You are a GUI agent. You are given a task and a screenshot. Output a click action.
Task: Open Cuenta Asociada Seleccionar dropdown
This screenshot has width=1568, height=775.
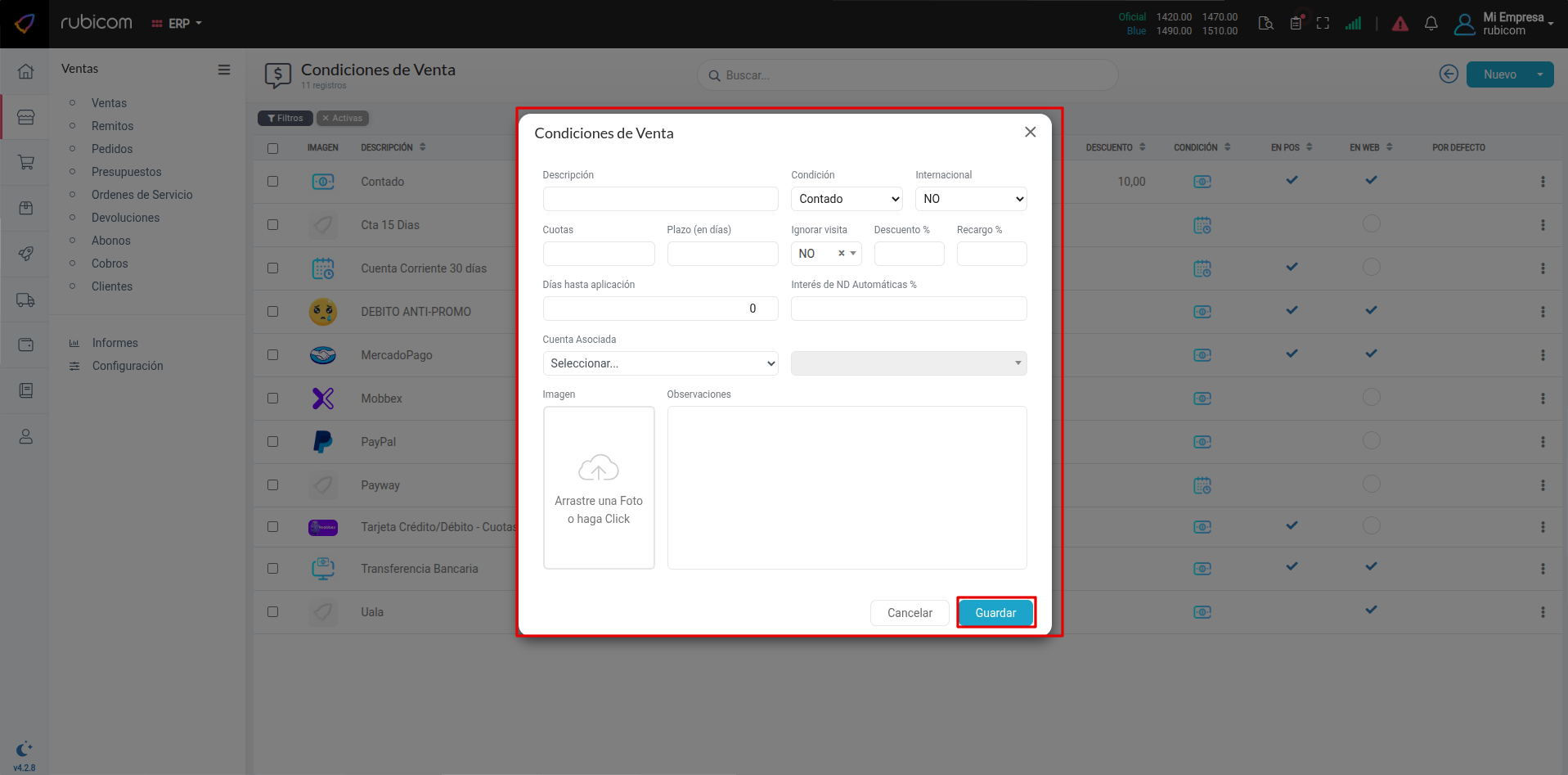click(x=660, y=363)
